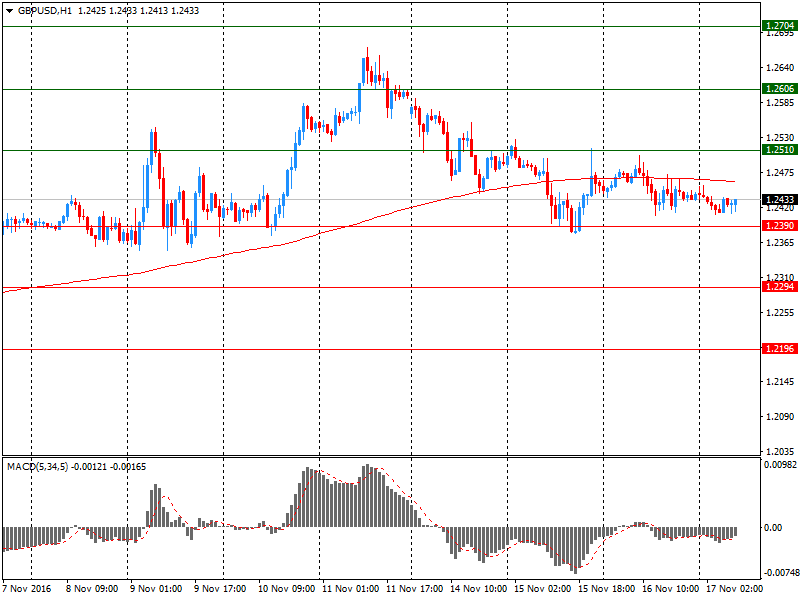This screenshot has width=800, height=600.
Task: Select the 11 Nov 01:00 time axis label
Action: (351, 589)
